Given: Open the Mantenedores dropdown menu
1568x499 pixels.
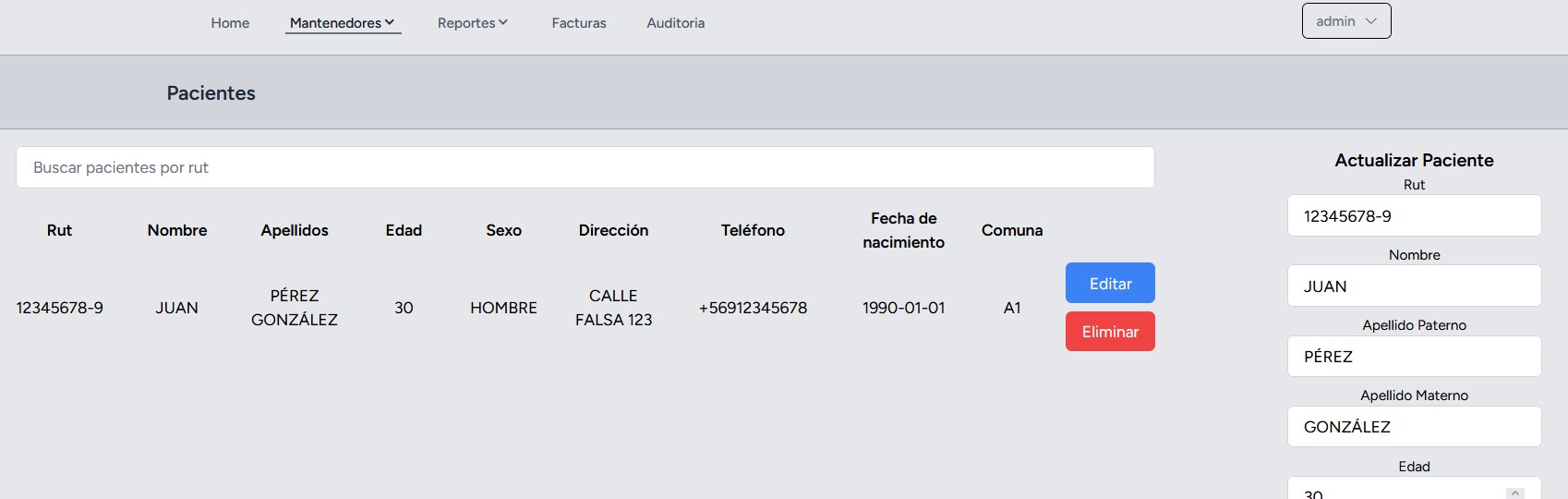Looking at the screenshot, I should pos(343,23).
